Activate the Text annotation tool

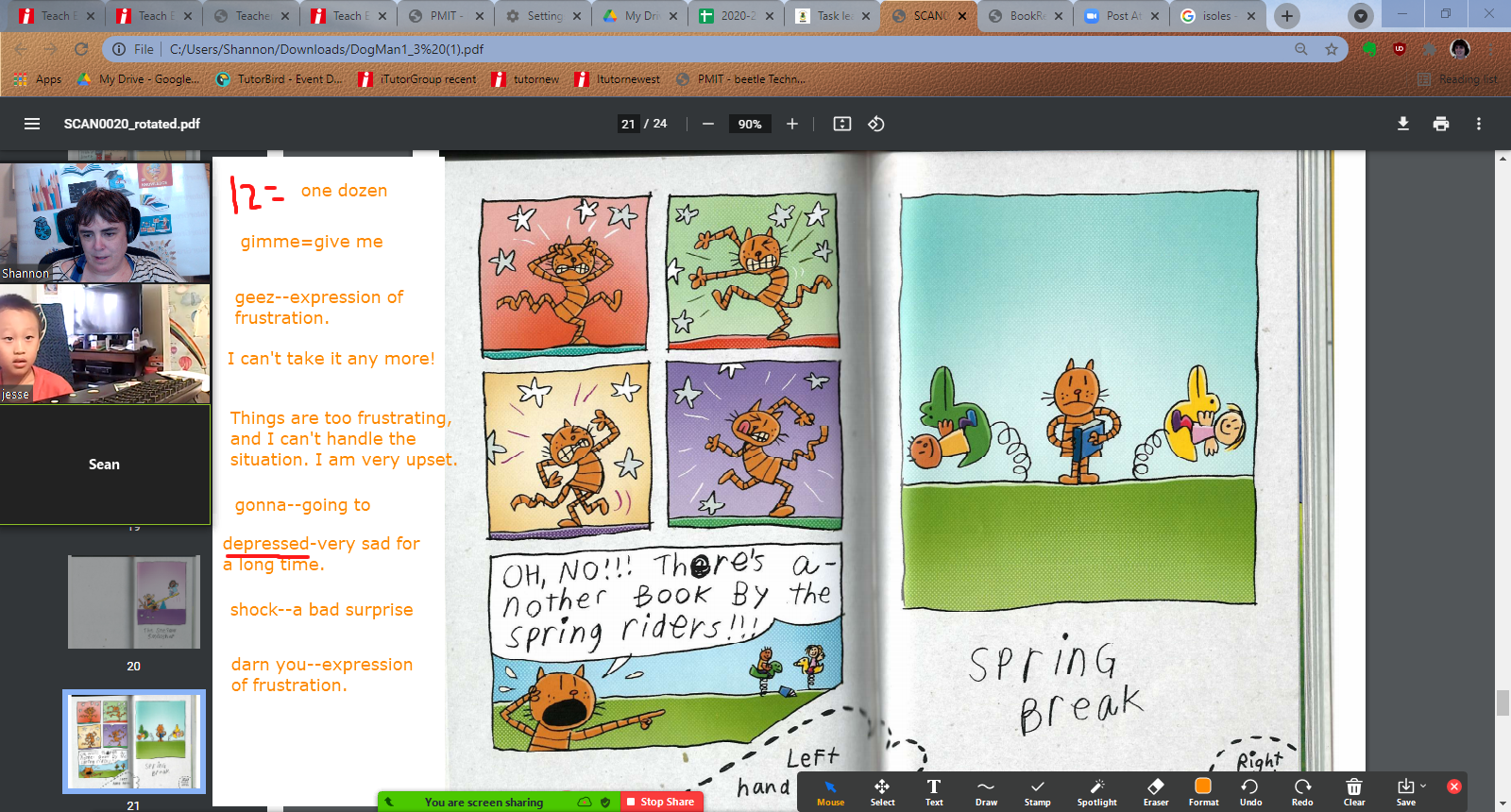934,792
